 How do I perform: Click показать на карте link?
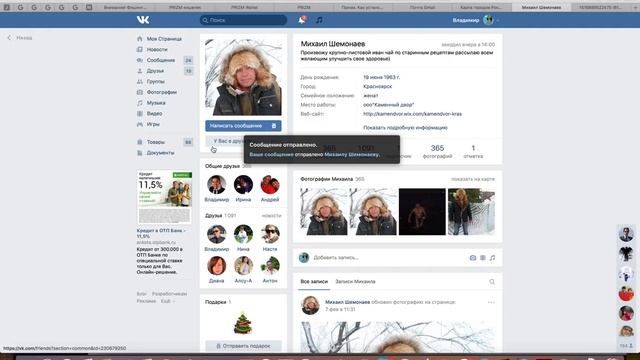tap(473, 179)
